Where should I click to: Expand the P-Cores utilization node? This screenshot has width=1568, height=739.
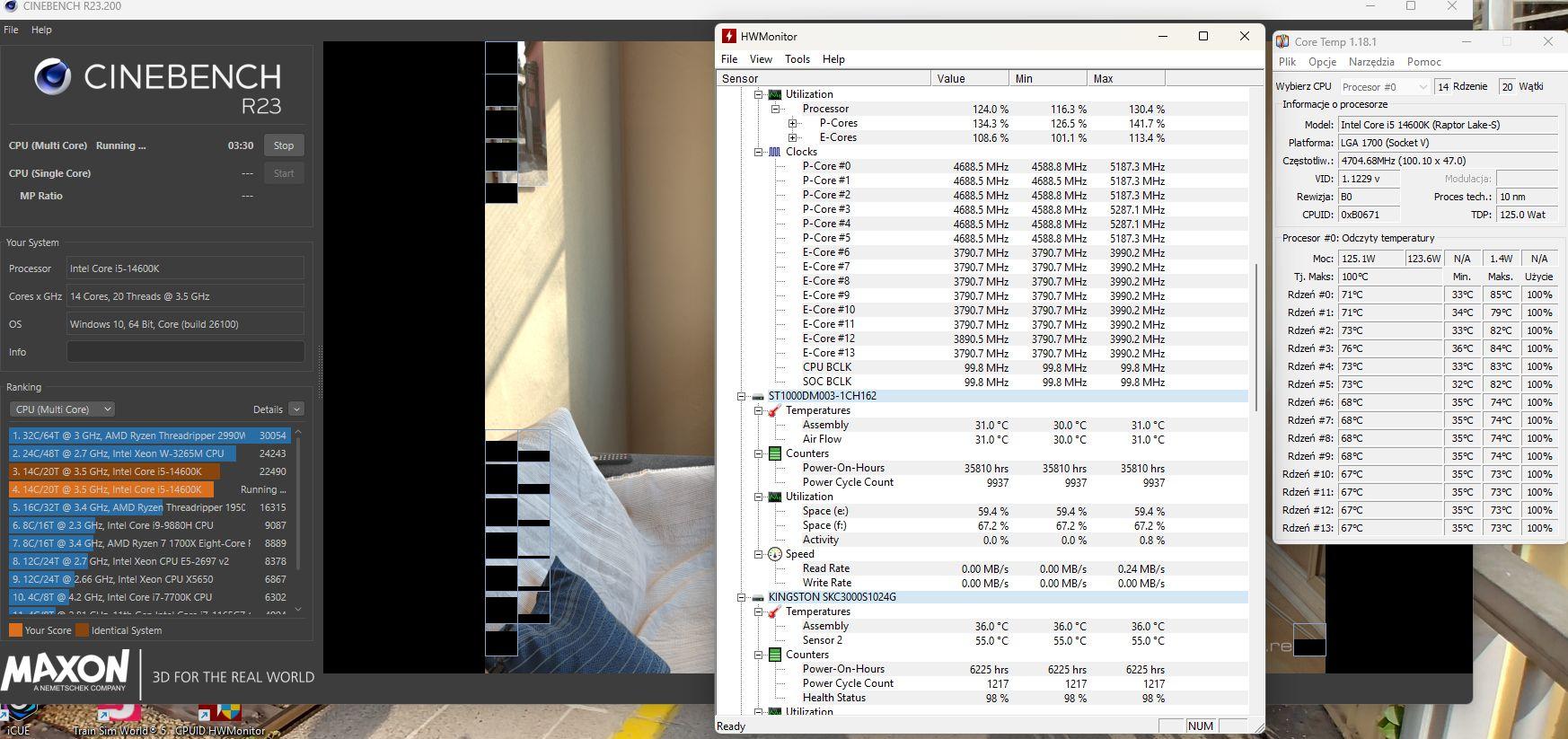pos(792,123)
